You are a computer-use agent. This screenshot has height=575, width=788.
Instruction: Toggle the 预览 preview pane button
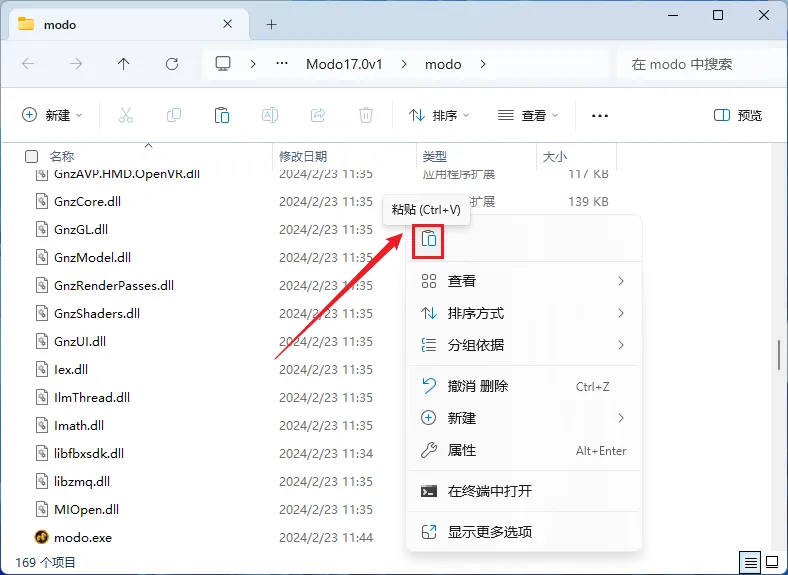tap(738, 116)
